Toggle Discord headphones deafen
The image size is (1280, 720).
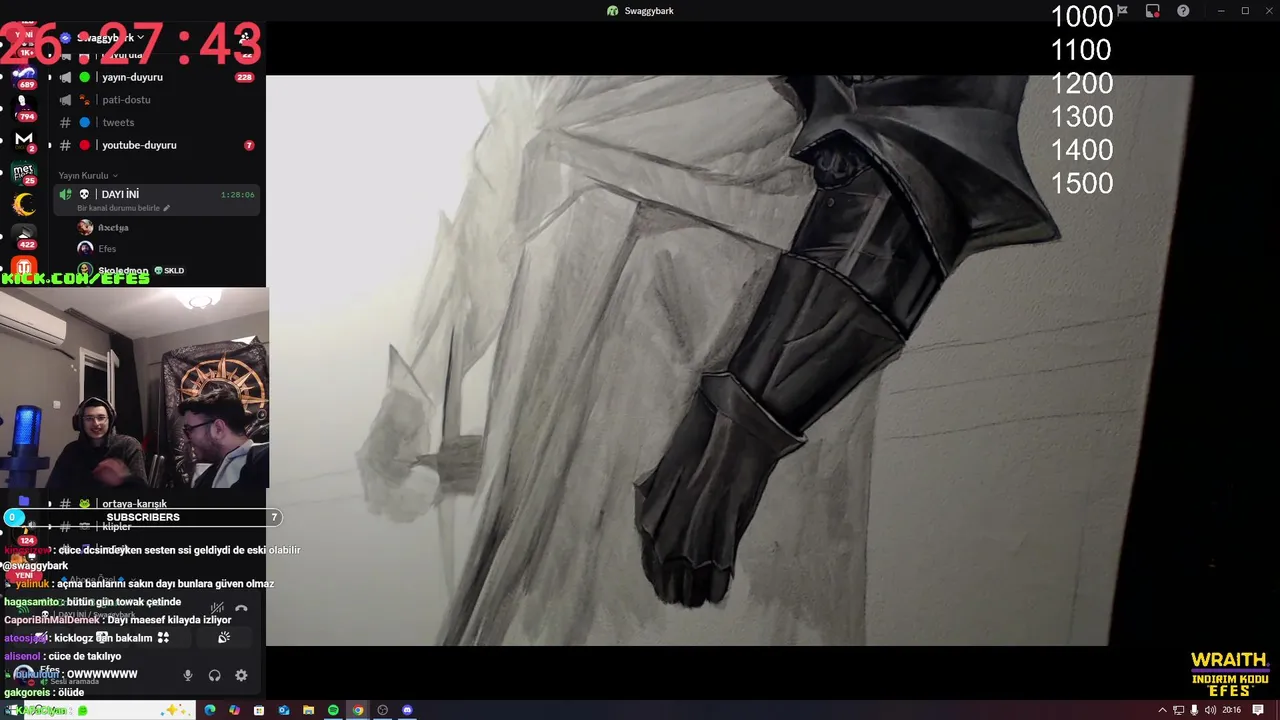point(214,676)
